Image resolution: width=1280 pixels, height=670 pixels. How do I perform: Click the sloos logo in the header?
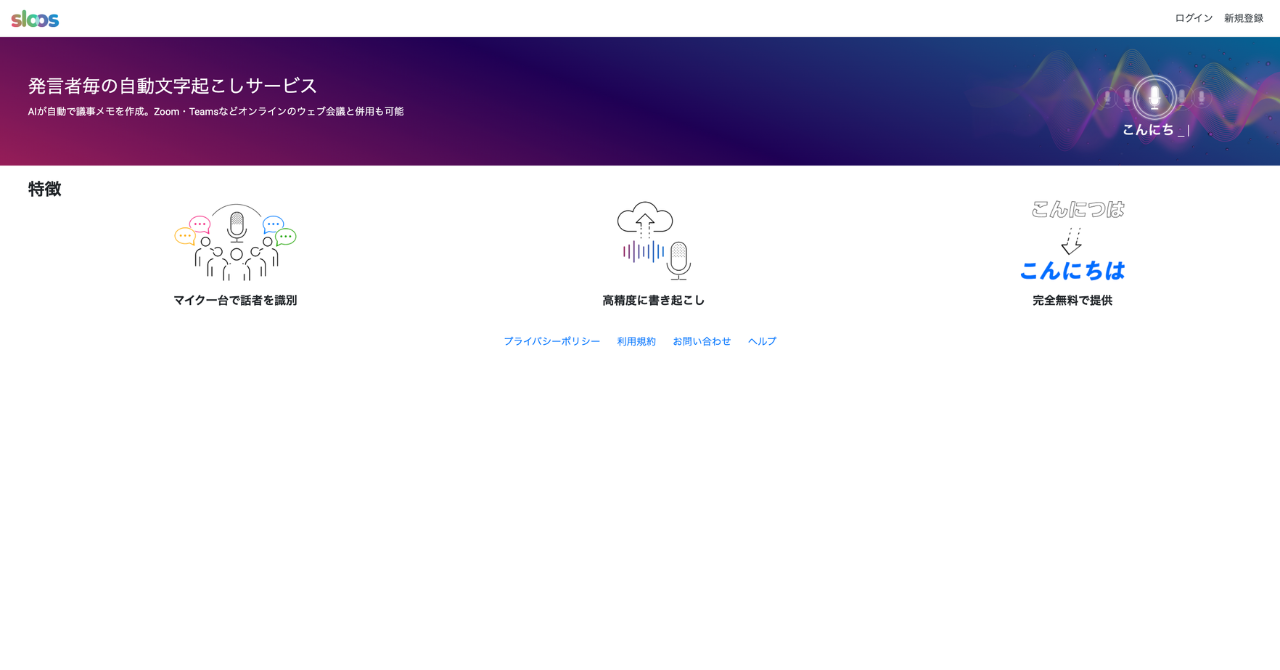click(x=35, y=18)
